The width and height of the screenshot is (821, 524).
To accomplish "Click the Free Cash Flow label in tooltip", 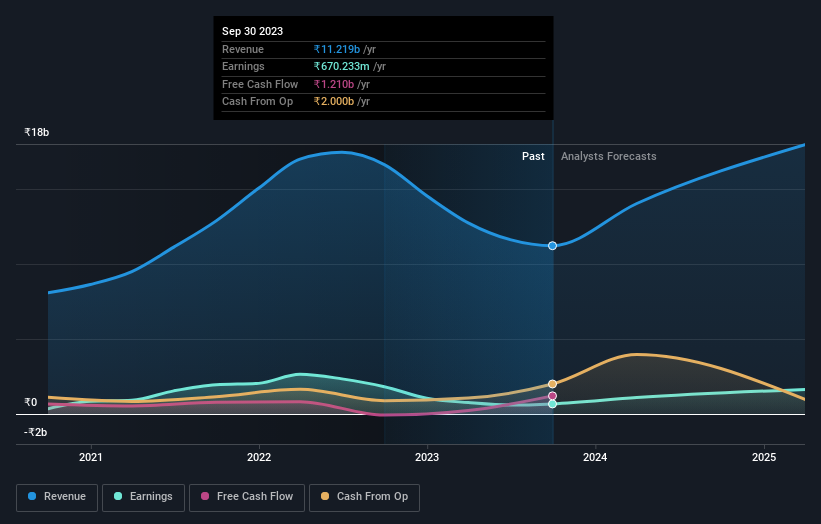I will pyautogui.click(x=260, y=84).
